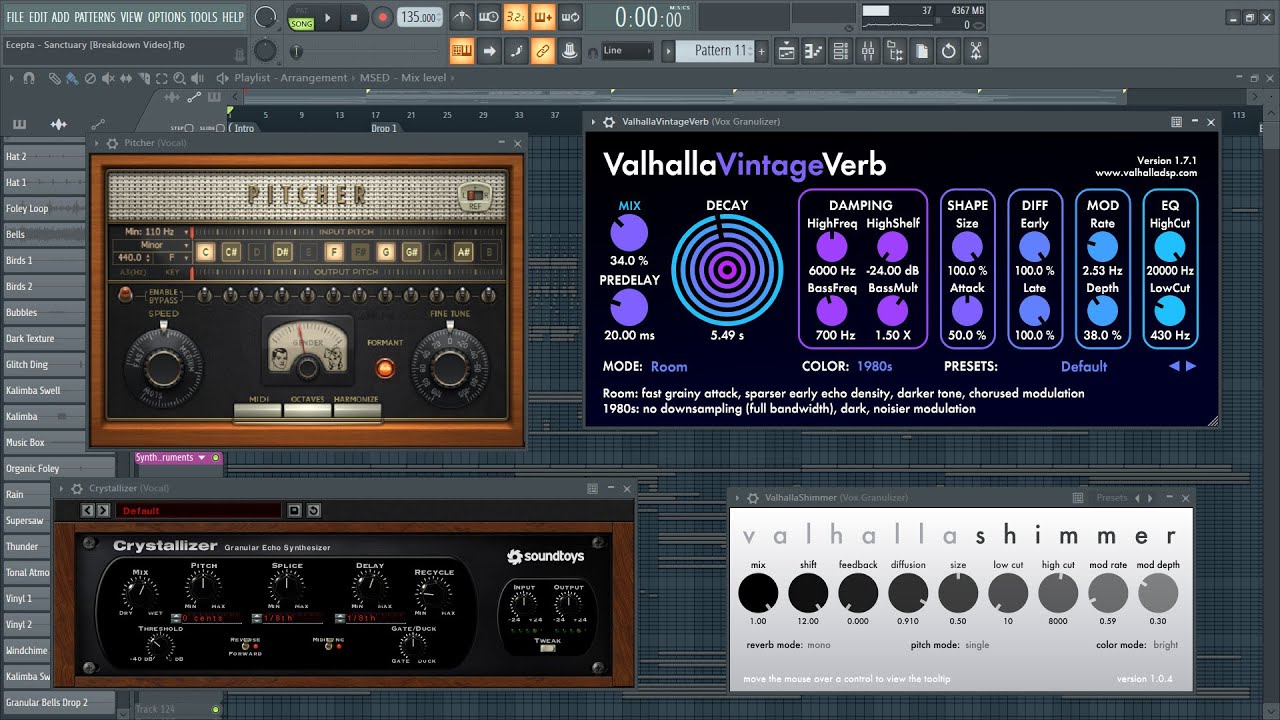Open Pitcher plugin options gear icon
This screenshot has height=720, width=1280.
pos(112,143)
